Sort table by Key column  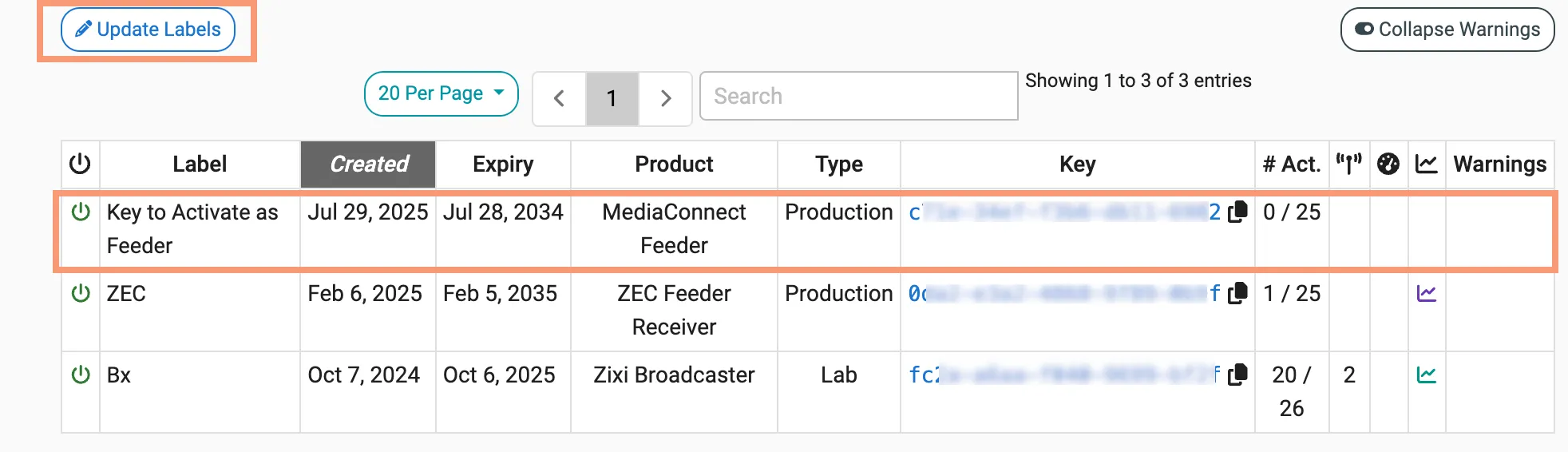tap(1078, 165)
